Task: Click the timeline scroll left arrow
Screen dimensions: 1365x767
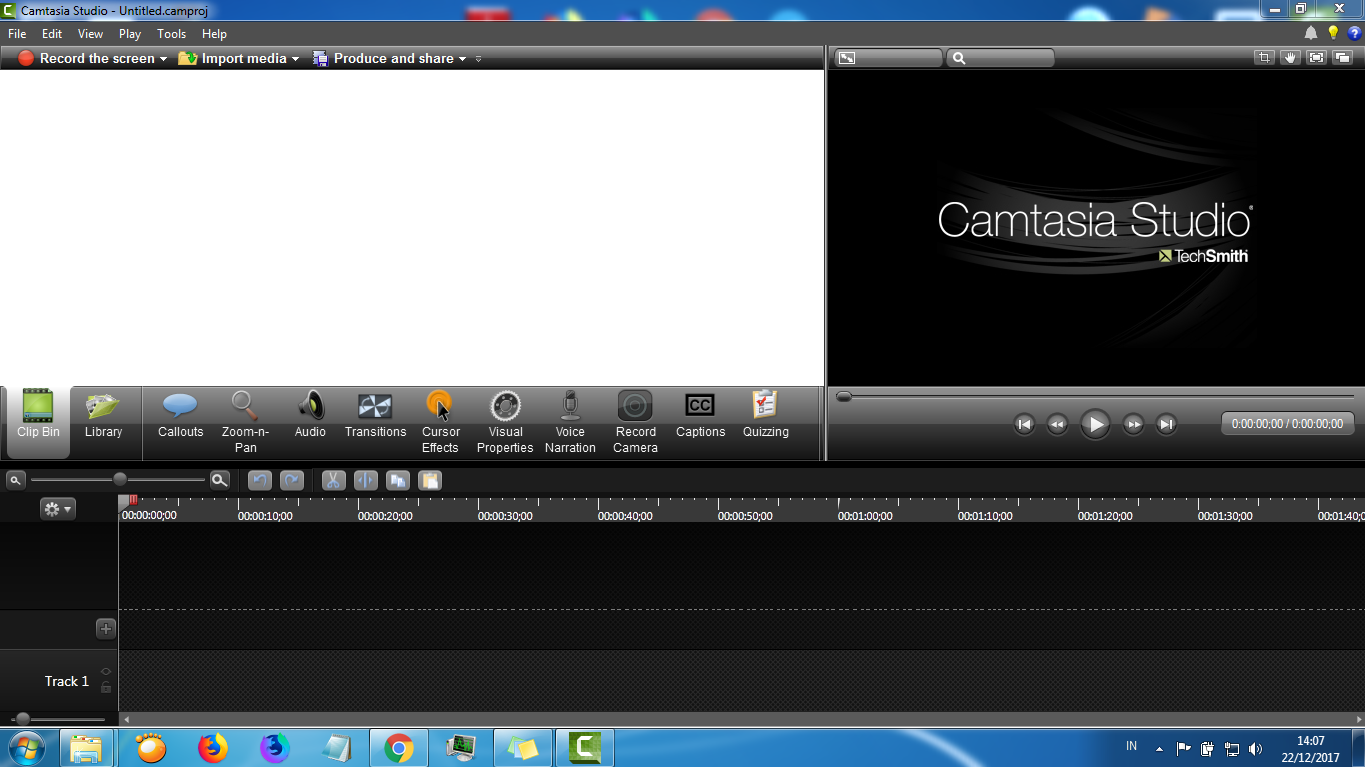Action: [x=126, y=719]
